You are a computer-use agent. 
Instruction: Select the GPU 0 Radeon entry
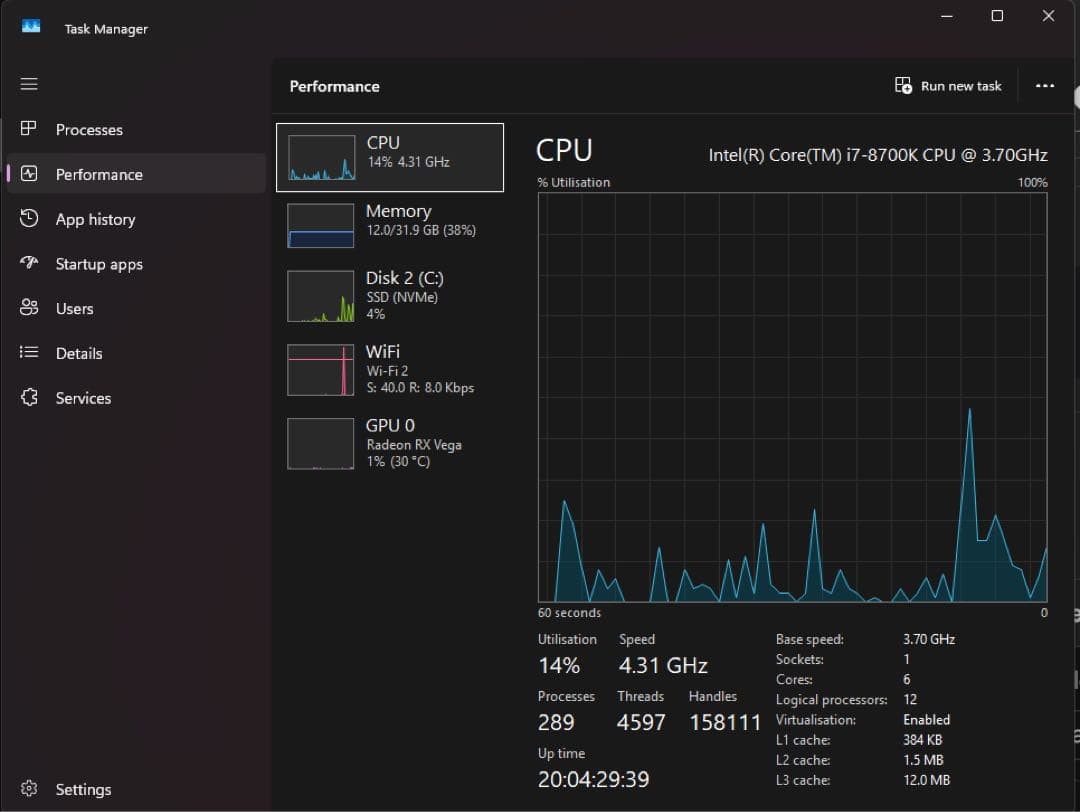(390, 442)
